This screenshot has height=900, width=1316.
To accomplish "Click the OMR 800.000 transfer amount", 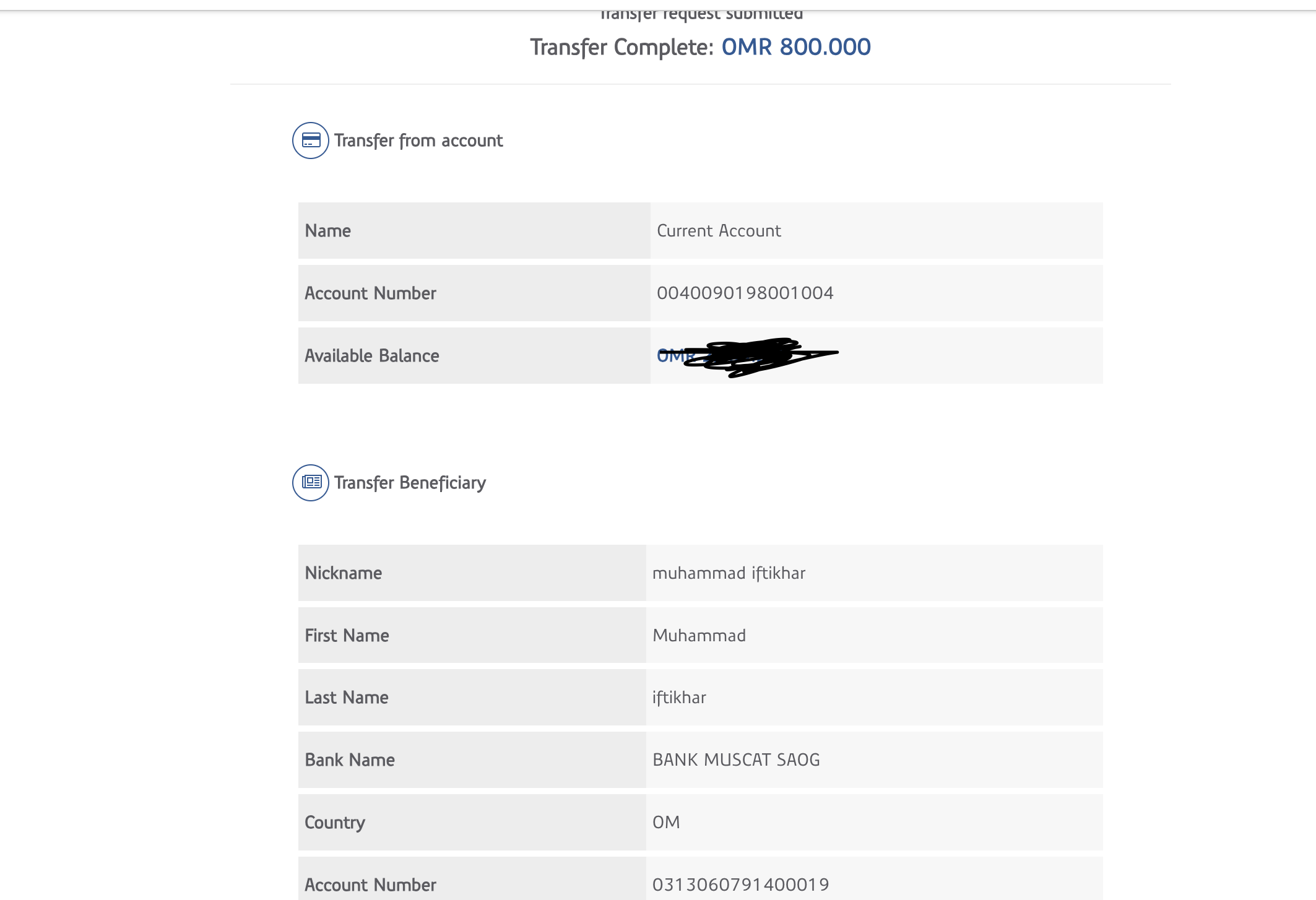I will pyautogui.click(x=796, y=47).
